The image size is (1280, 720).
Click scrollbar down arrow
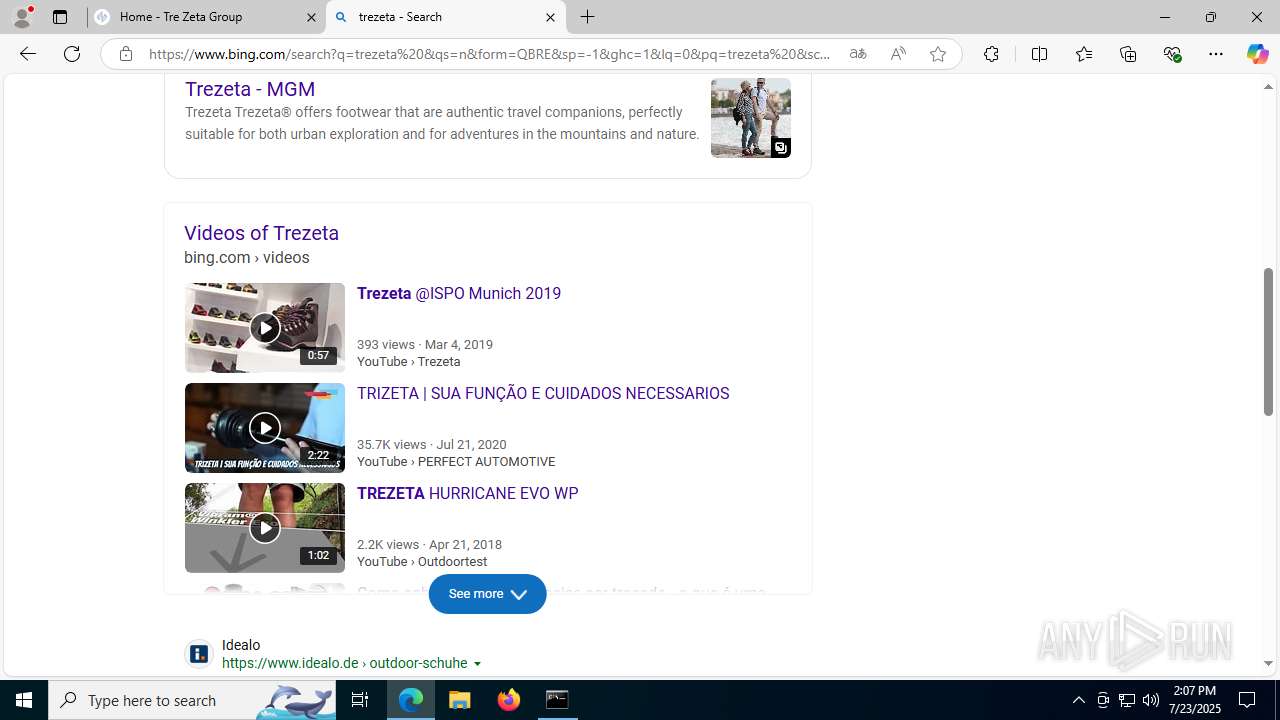click(x=1268, y=664)
